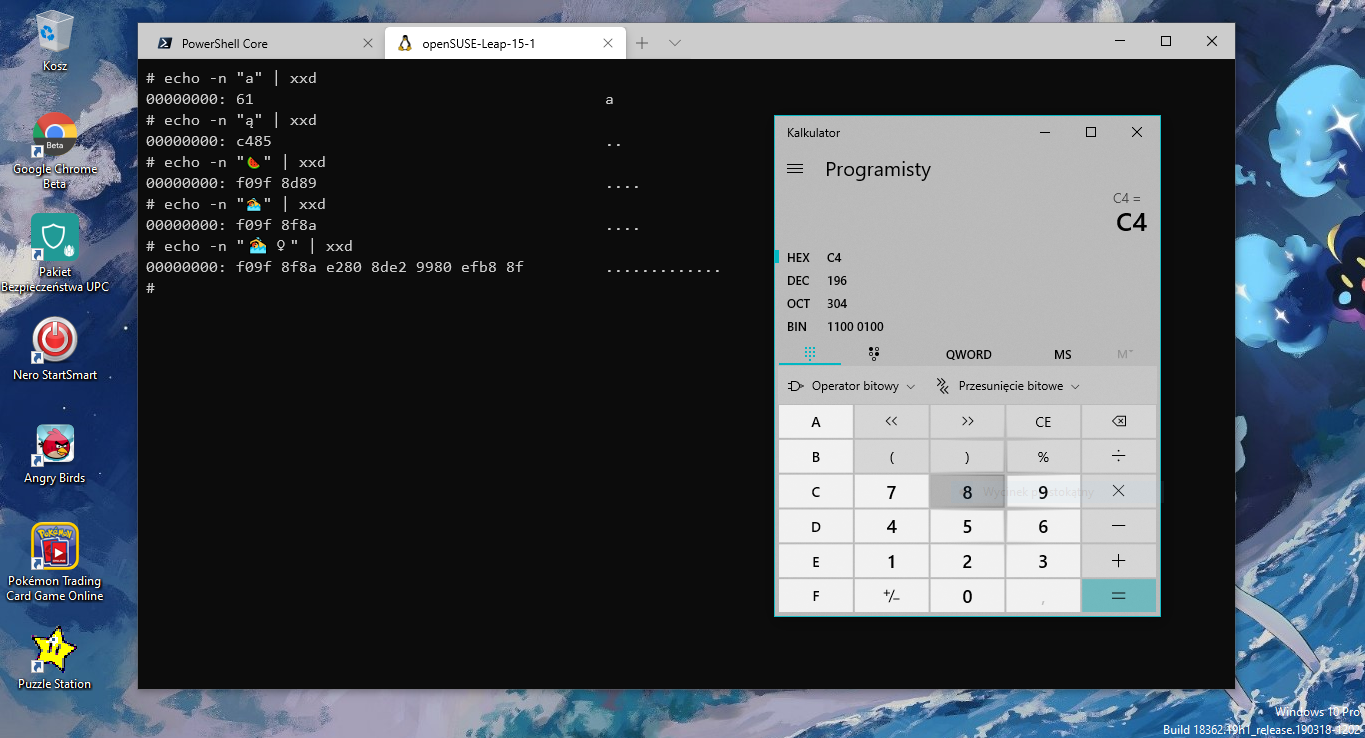Select the Nero StartSmart desktop icon
The image size is (1365, 738).
point(55,349)
